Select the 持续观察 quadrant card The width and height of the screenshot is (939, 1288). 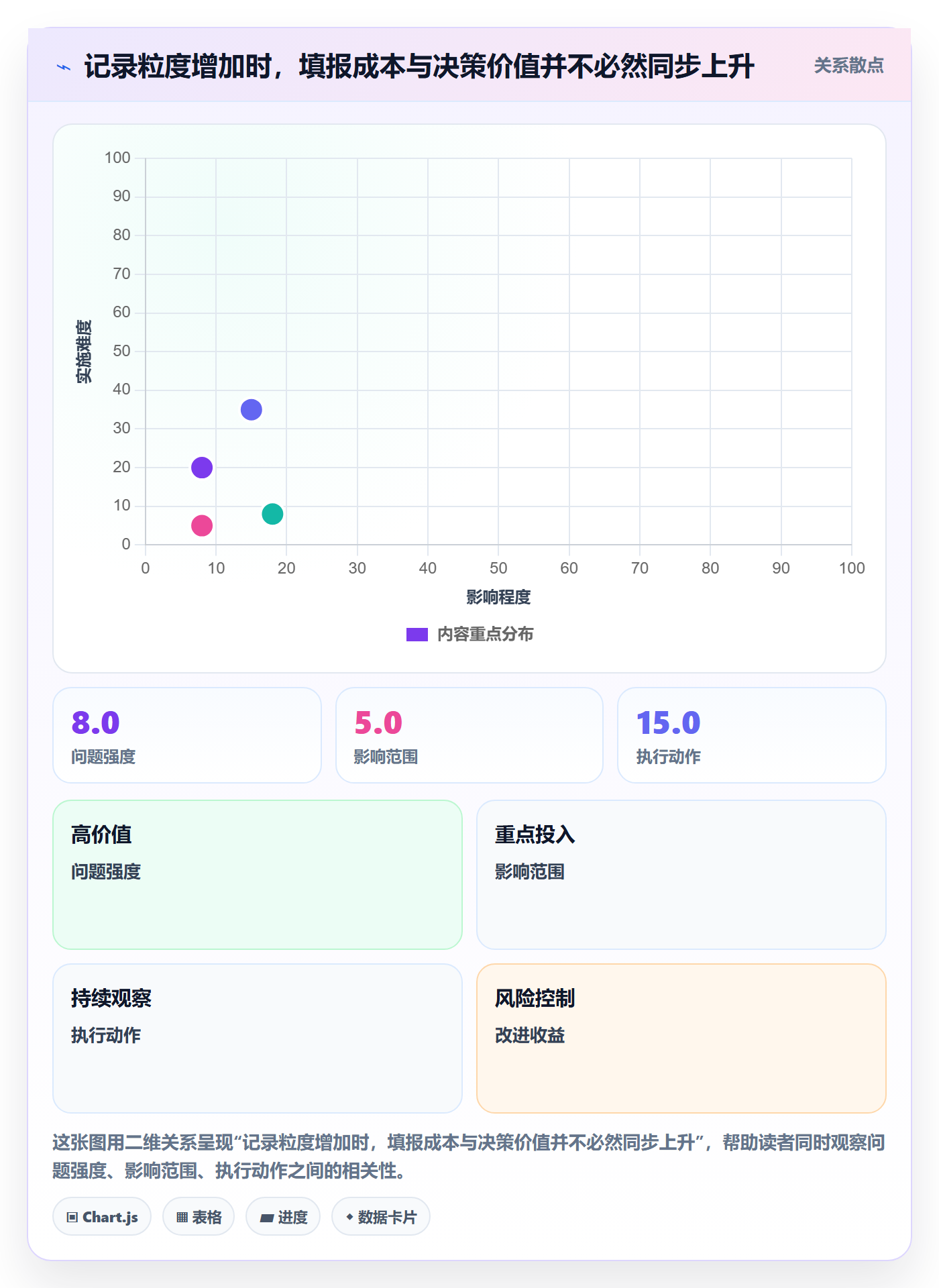click(258, 1038)
